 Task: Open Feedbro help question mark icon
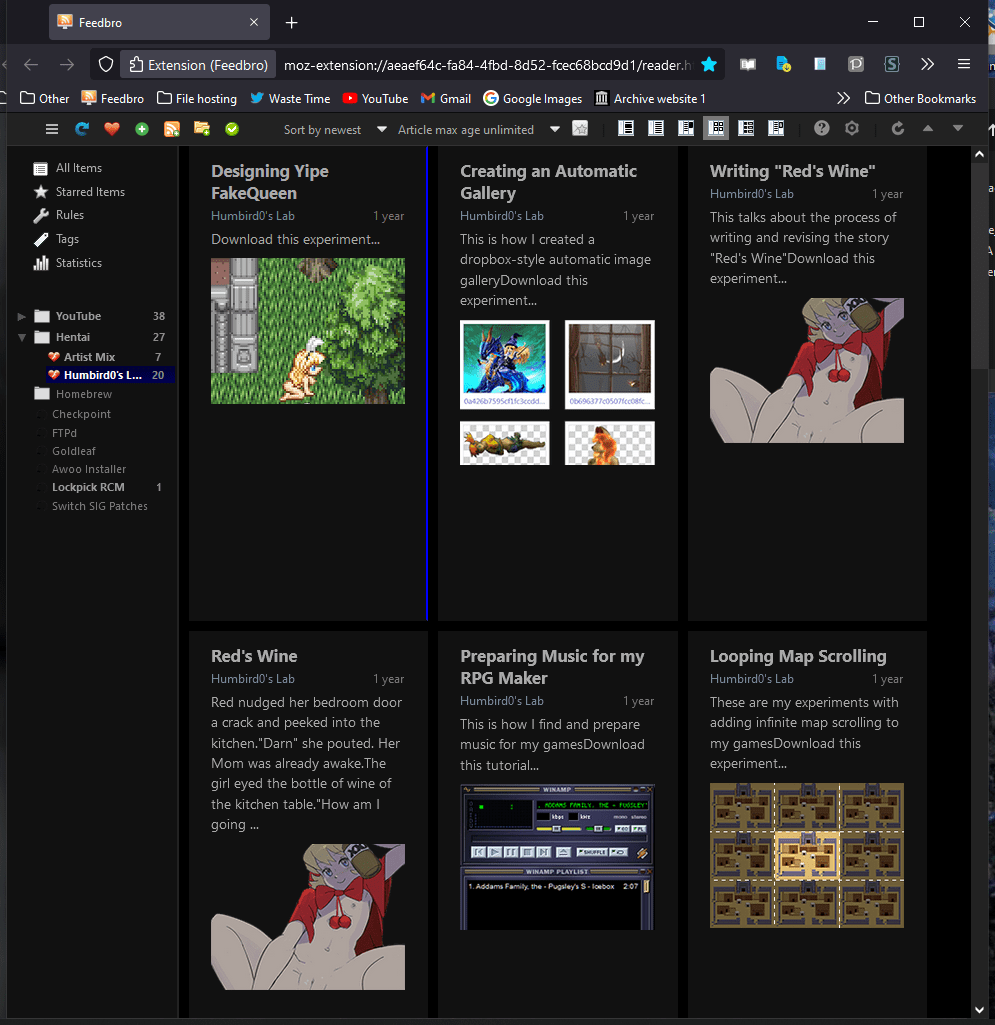coord(822,129)
